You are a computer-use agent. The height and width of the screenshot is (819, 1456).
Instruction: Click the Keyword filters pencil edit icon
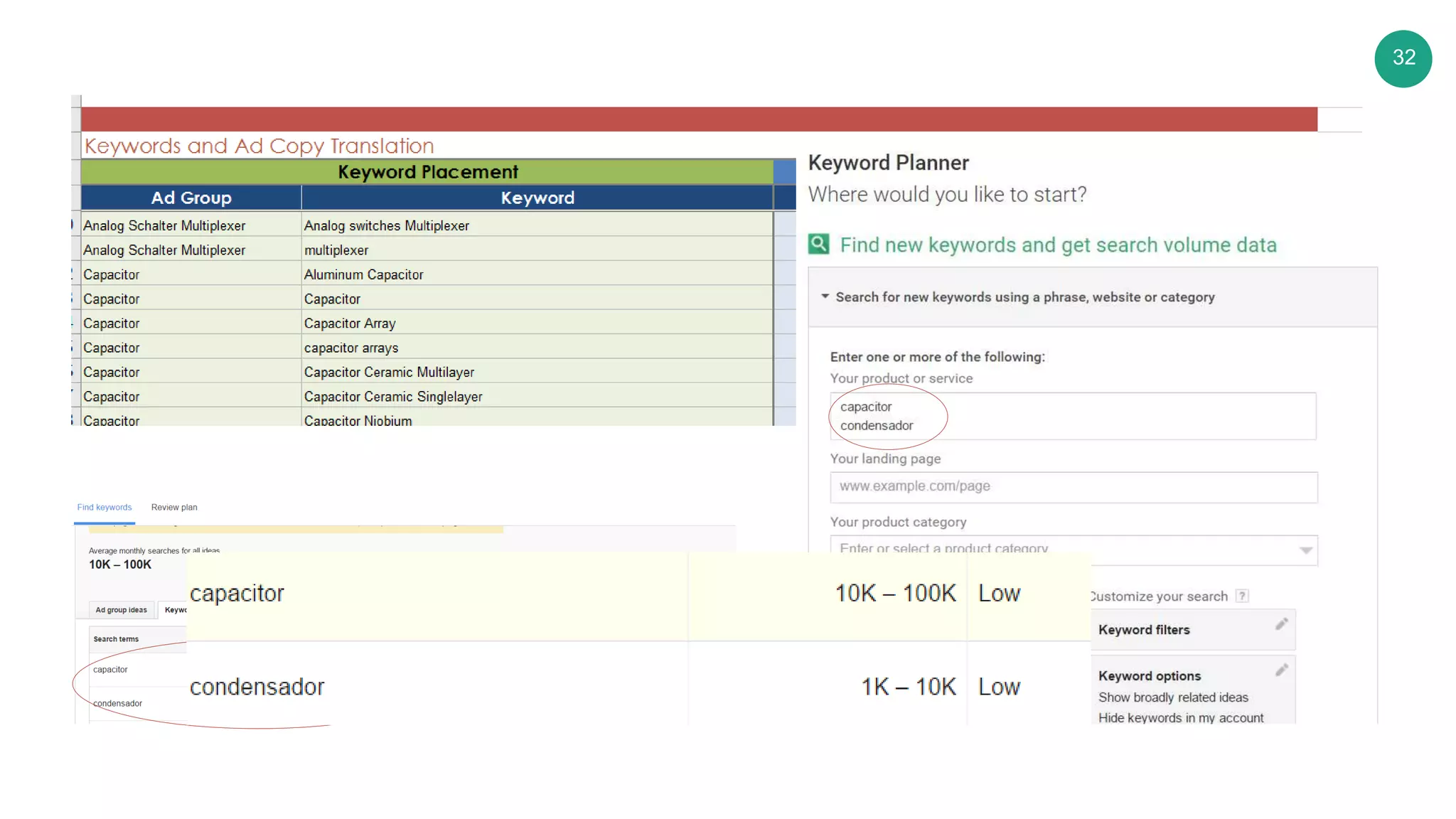pos(1281,624)
